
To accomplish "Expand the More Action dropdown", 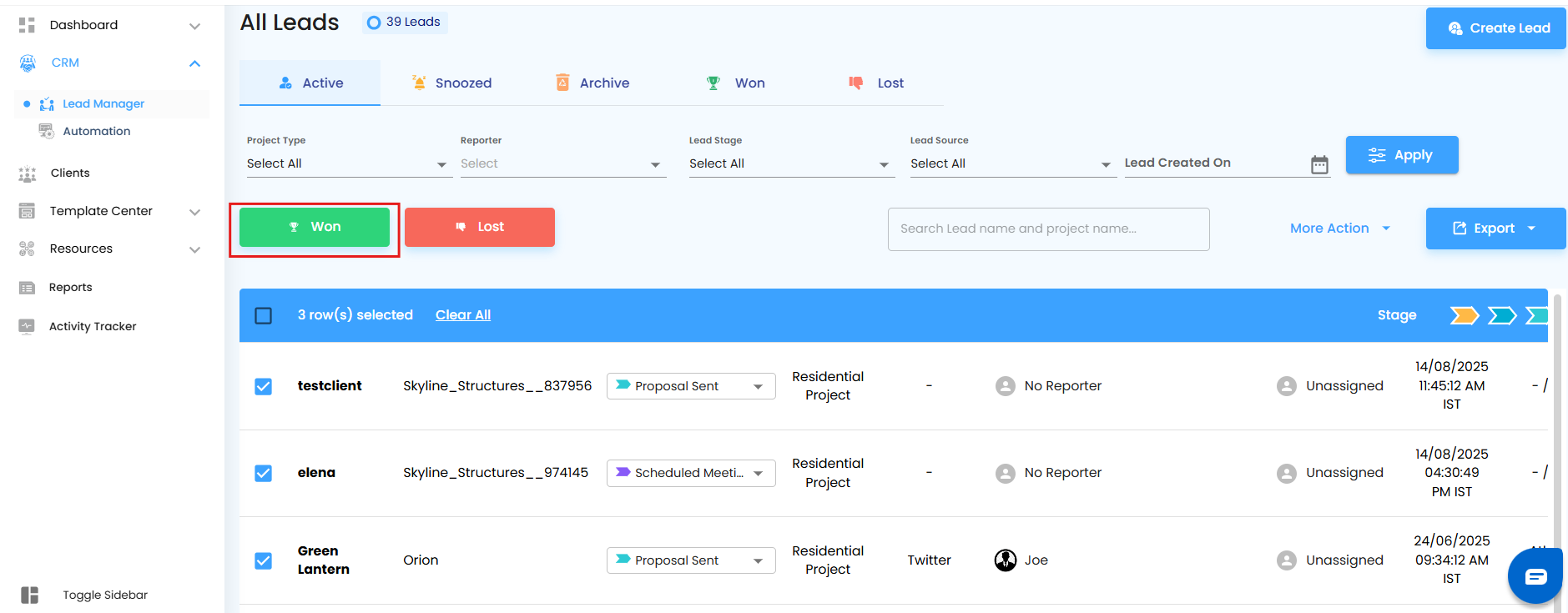I will [x=1340, y=229].
